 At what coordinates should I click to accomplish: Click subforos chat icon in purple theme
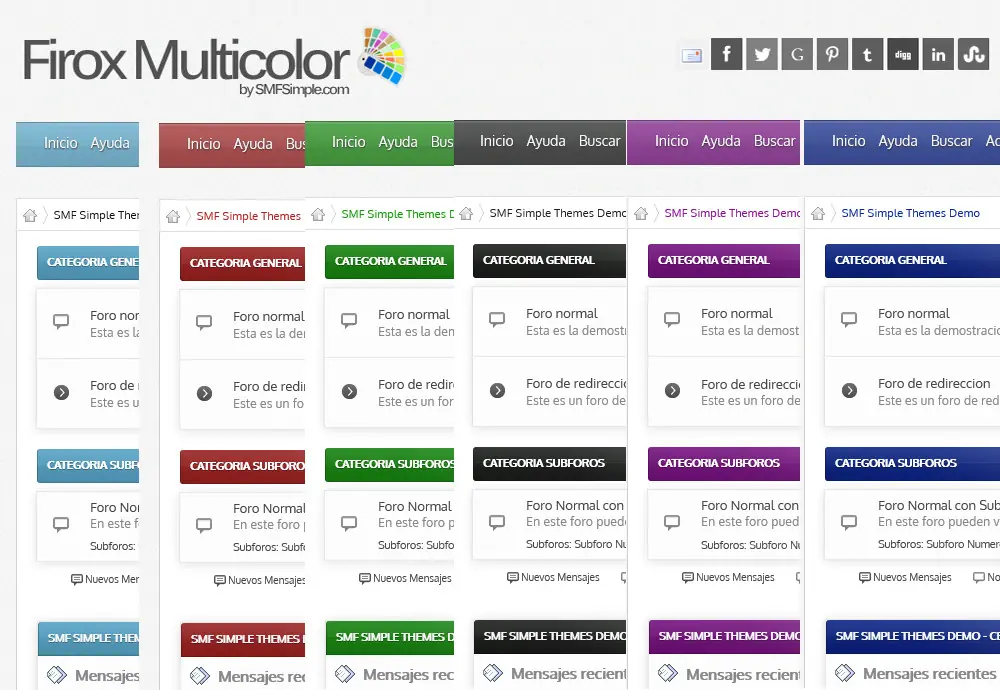(672, 523)
